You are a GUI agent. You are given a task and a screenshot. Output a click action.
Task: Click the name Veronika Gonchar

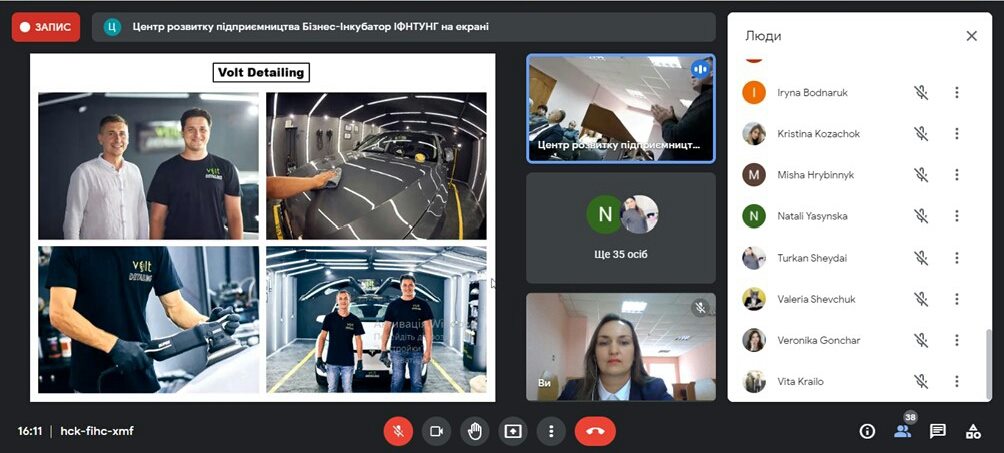click(818, 340)
